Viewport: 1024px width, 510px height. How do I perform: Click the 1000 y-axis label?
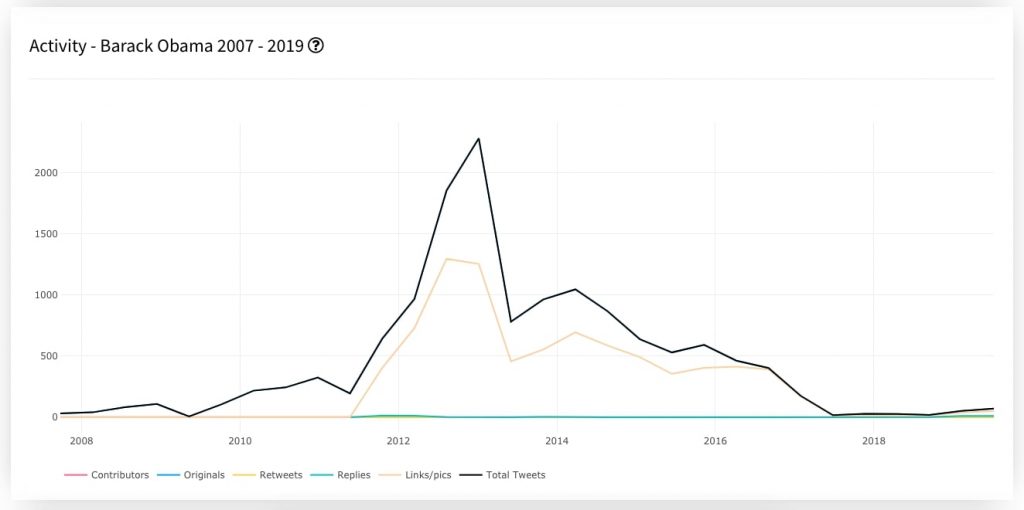48,295
